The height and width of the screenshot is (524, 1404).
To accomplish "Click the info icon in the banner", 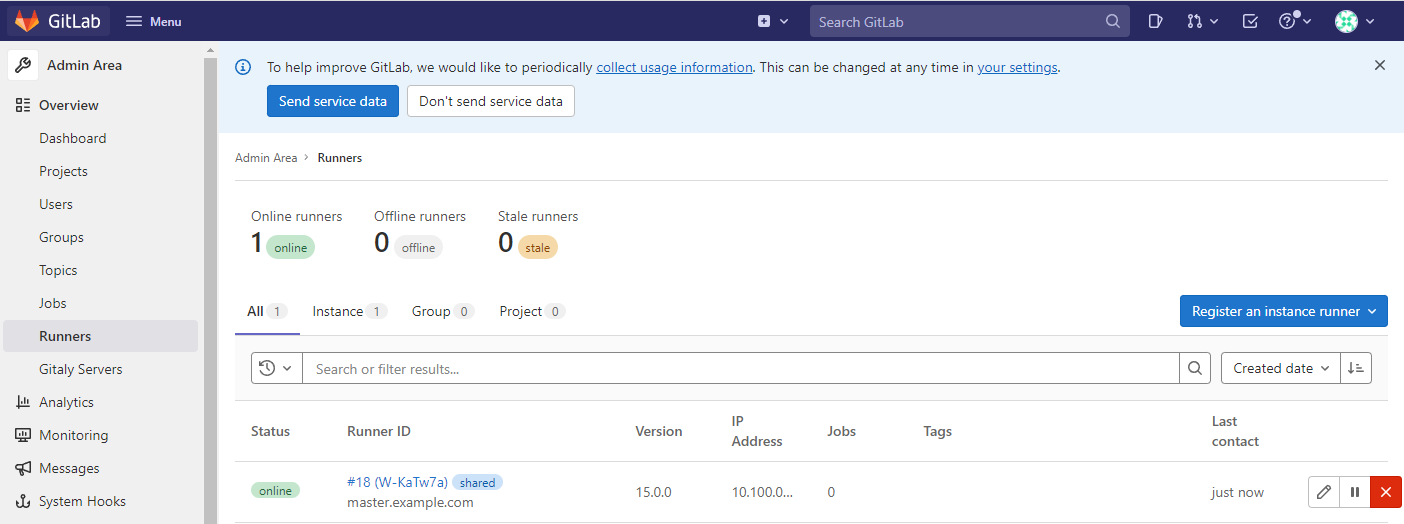I will point(243,67).
